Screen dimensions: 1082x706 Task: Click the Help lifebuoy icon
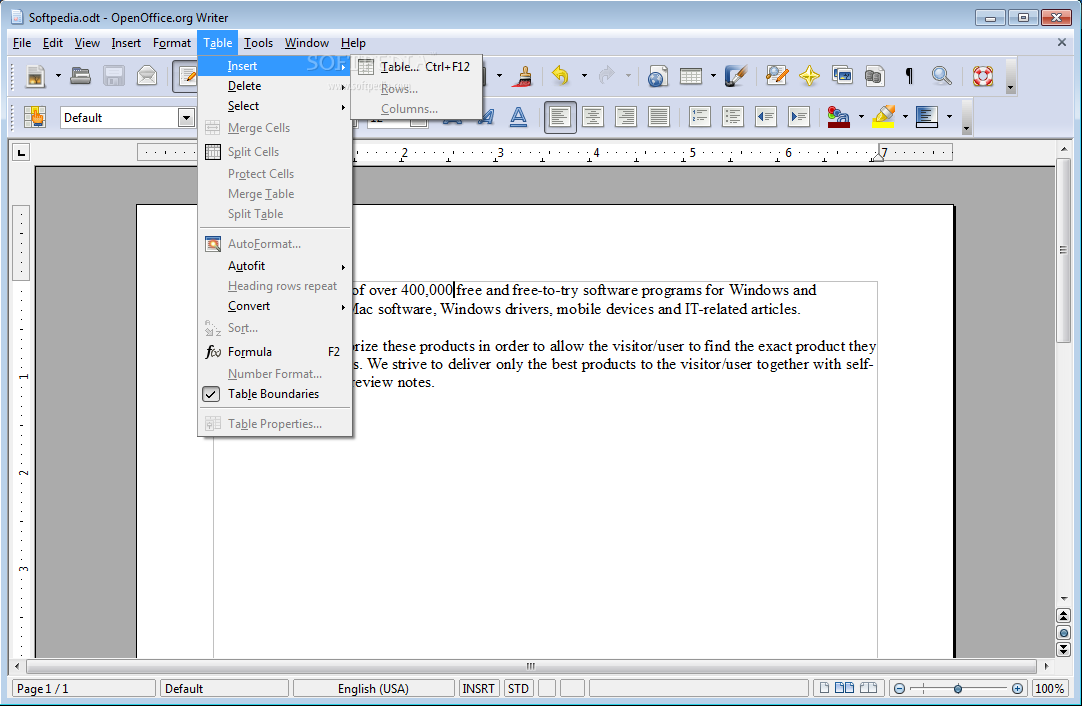coord(983,76)
